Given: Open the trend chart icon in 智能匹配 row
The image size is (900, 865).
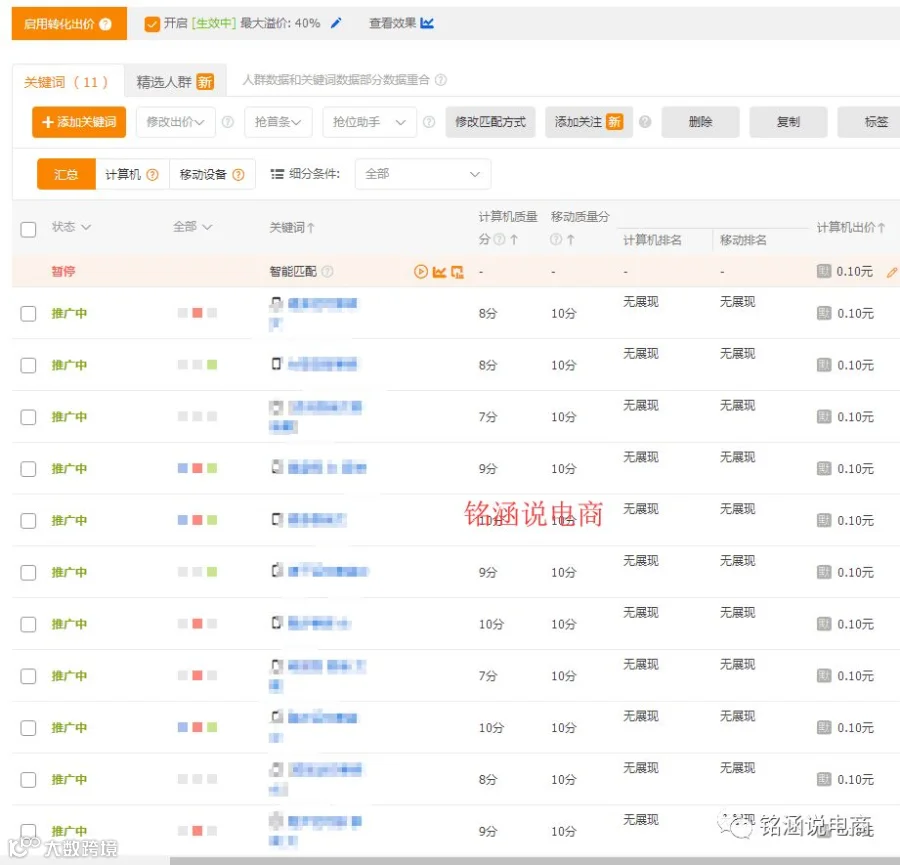Looking at the screenshot, I should coord(439,271).
